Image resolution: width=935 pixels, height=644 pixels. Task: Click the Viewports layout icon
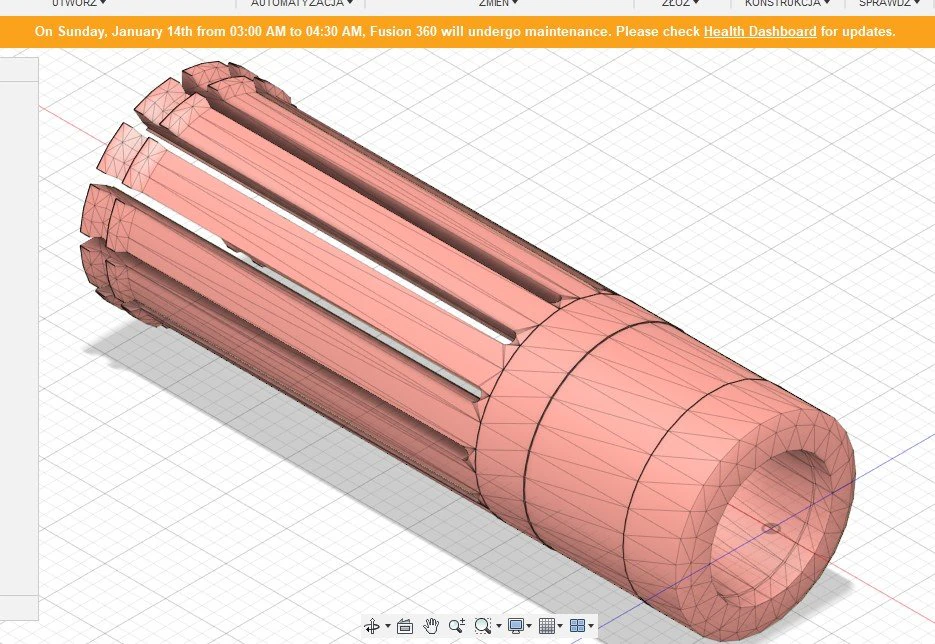pyautogui.click(x=578, y=626)
